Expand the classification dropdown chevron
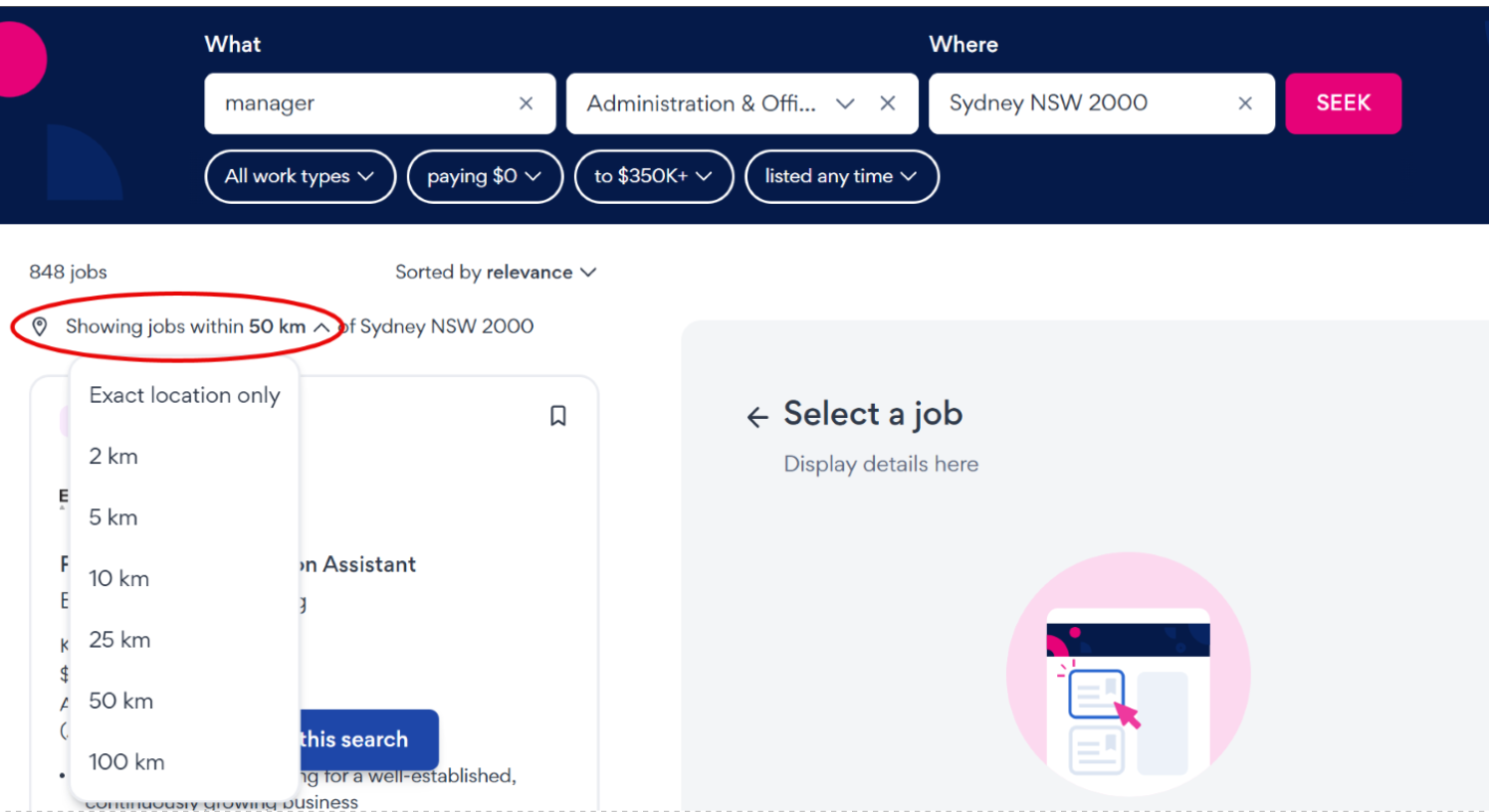The height and width of the screenshot is (812, 1489). [x=845, y=103]
